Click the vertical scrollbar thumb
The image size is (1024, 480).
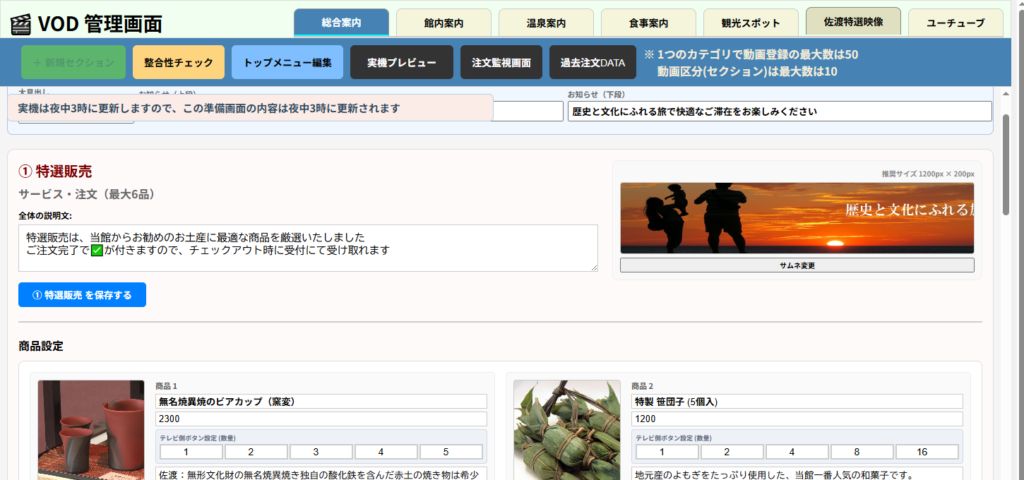[1006, 164]
